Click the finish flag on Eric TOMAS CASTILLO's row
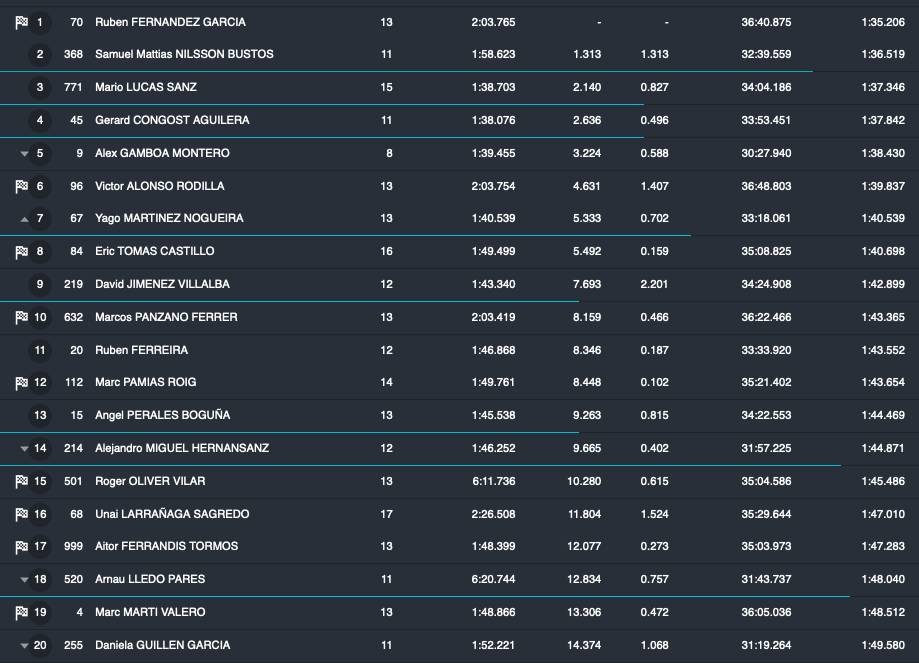919x663 pixels. pyautogui.click(x=21, y=251)
